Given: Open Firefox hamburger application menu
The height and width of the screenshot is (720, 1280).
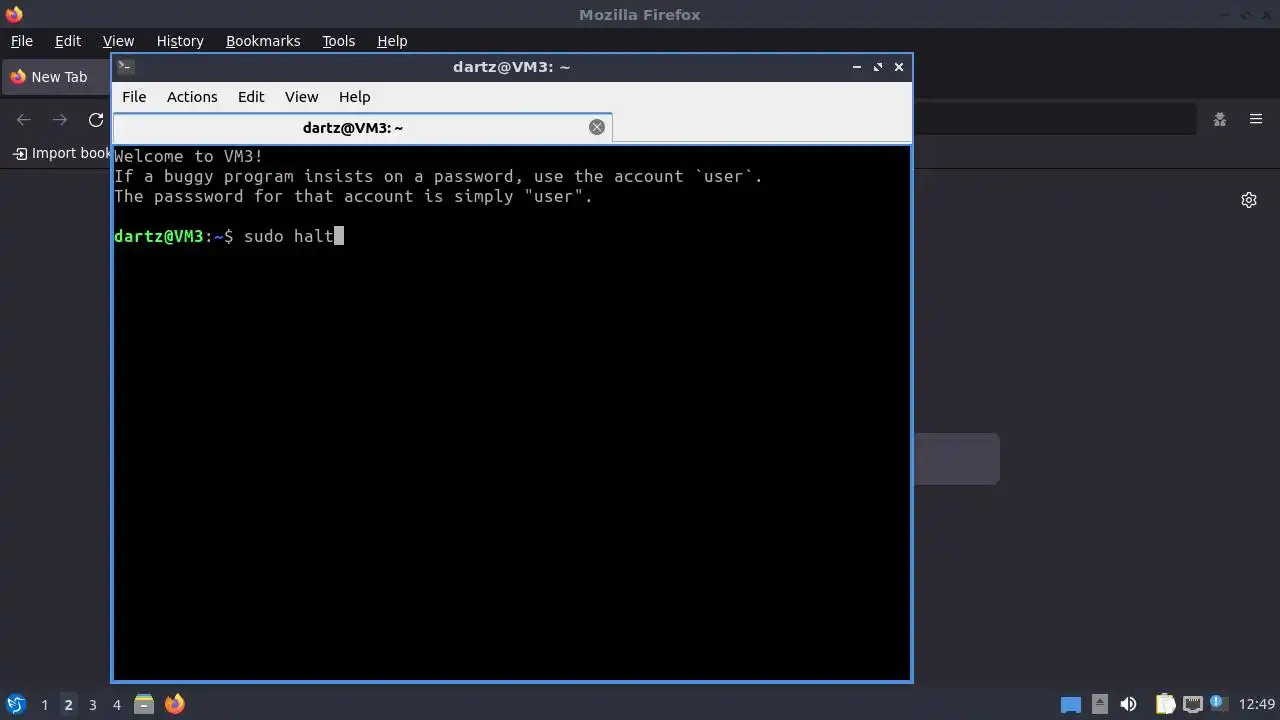Looking at the screenshot, I should point(1256,119).
